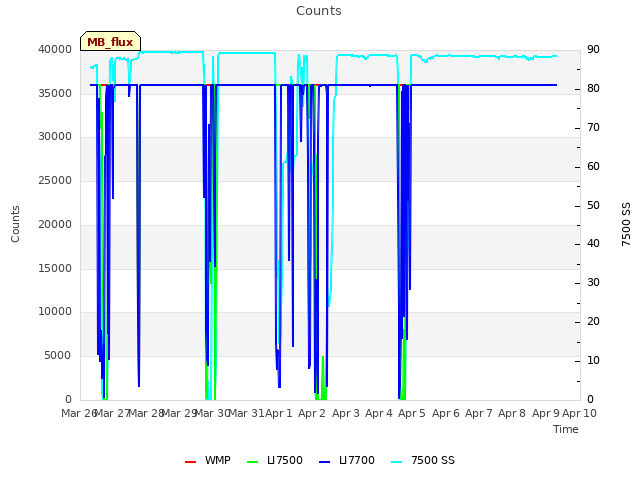
Task: Click the Apr 4 date label
Action: 379,413
